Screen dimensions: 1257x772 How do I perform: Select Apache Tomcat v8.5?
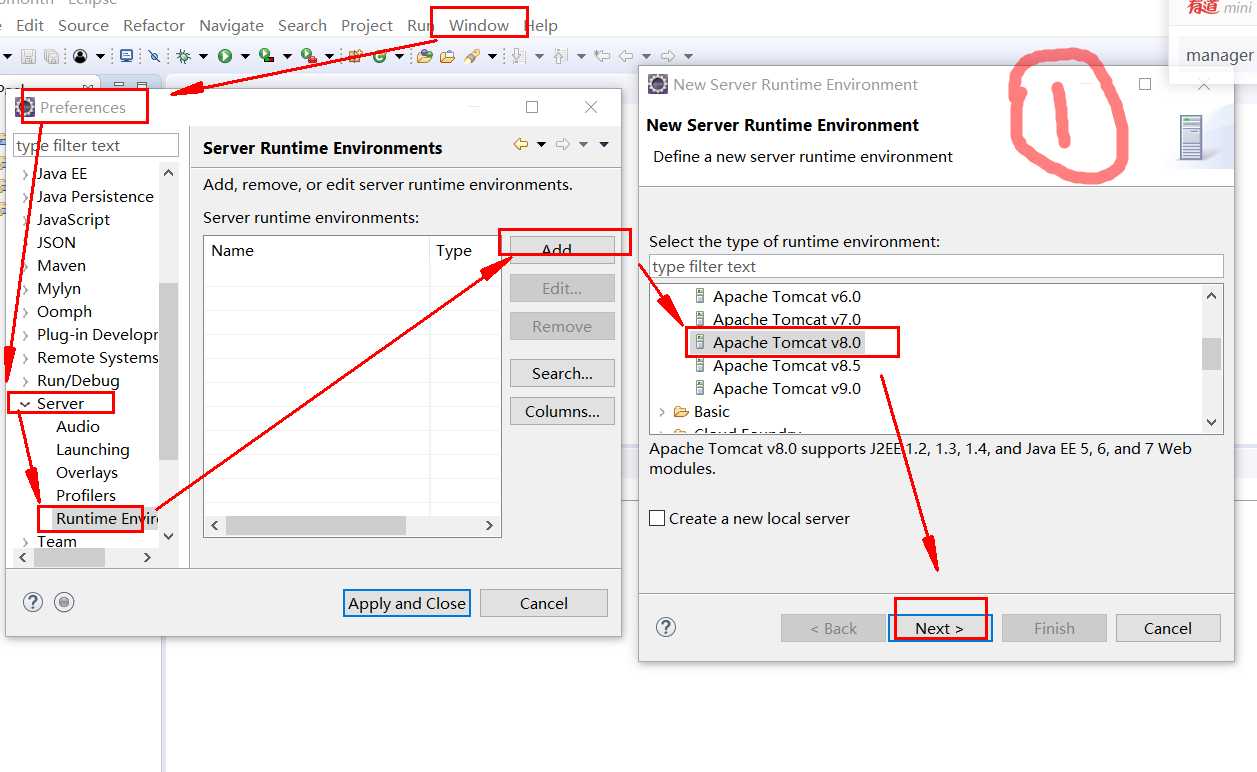pyautogui.click(x=787, y=366)
